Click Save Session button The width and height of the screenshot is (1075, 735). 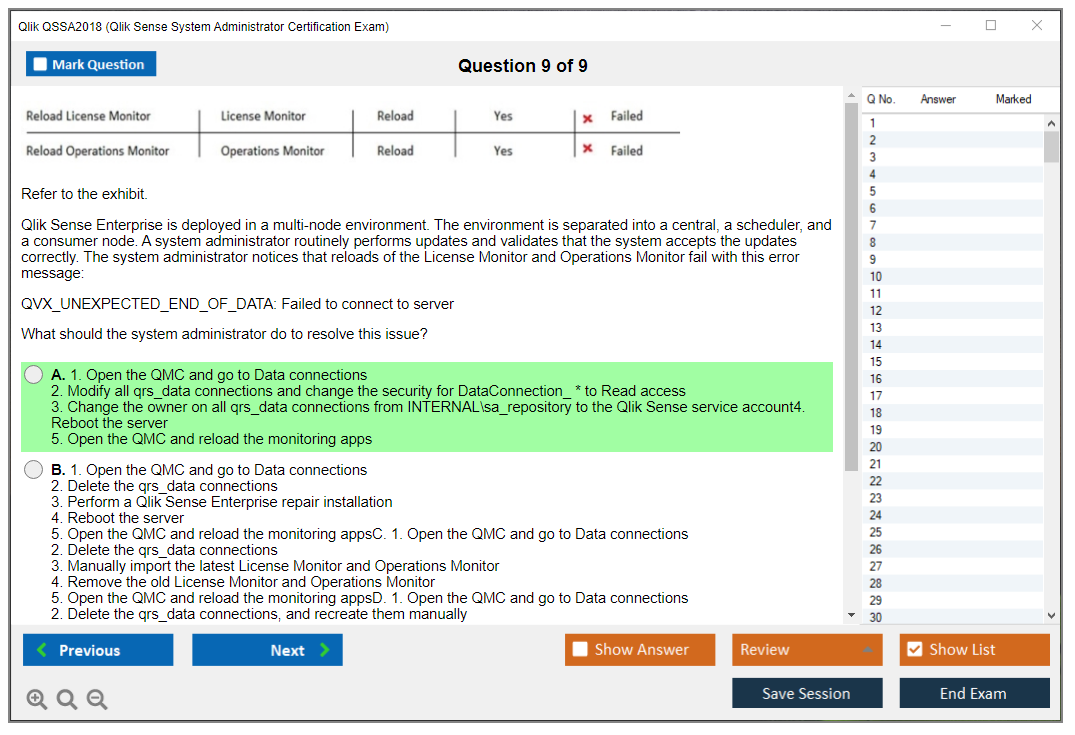(807, 693)
